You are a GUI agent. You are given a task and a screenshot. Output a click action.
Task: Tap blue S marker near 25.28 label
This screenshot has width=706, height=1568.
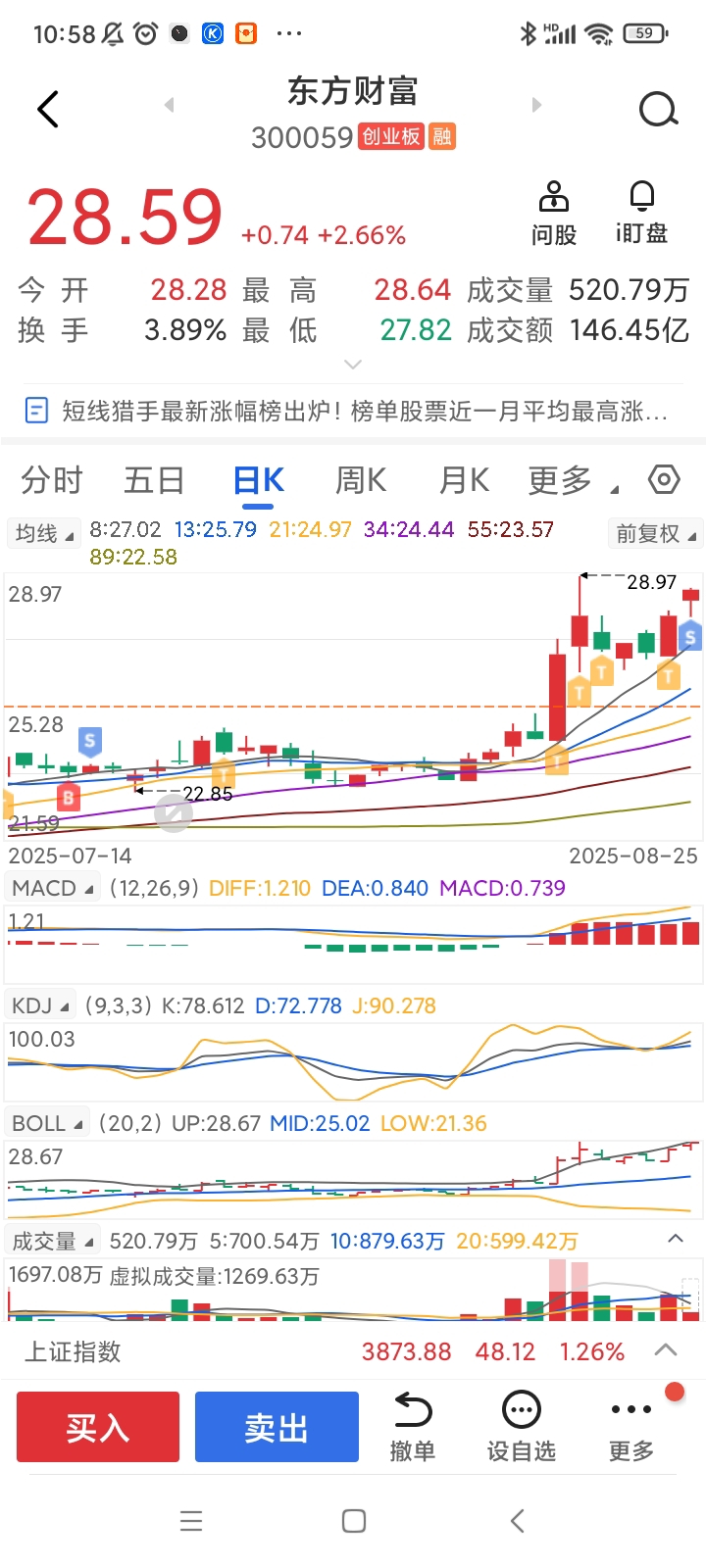click(x=90, y=741)
